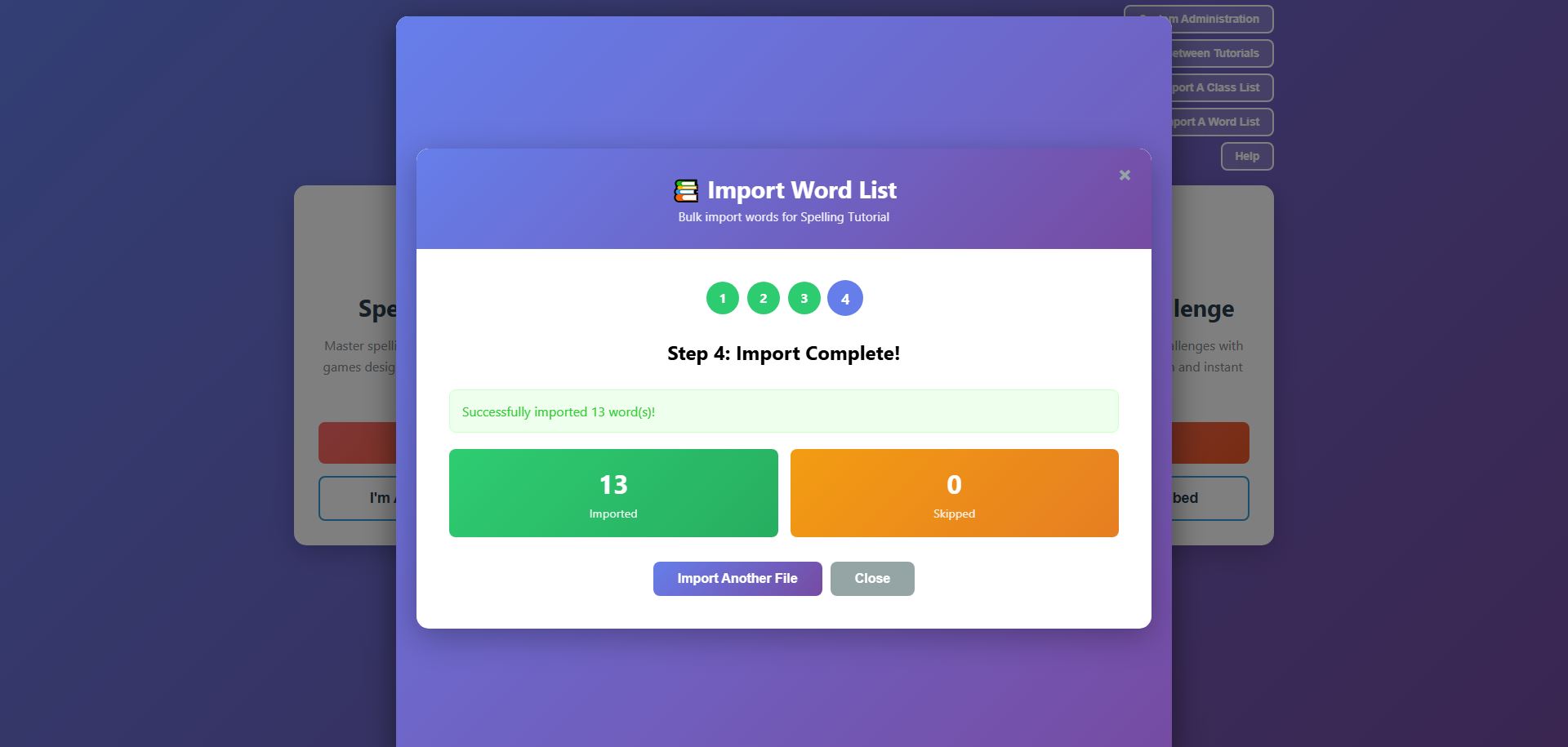Click the green Imported count card
This screenshot has height=747, width=1568.
pos(613,493)
